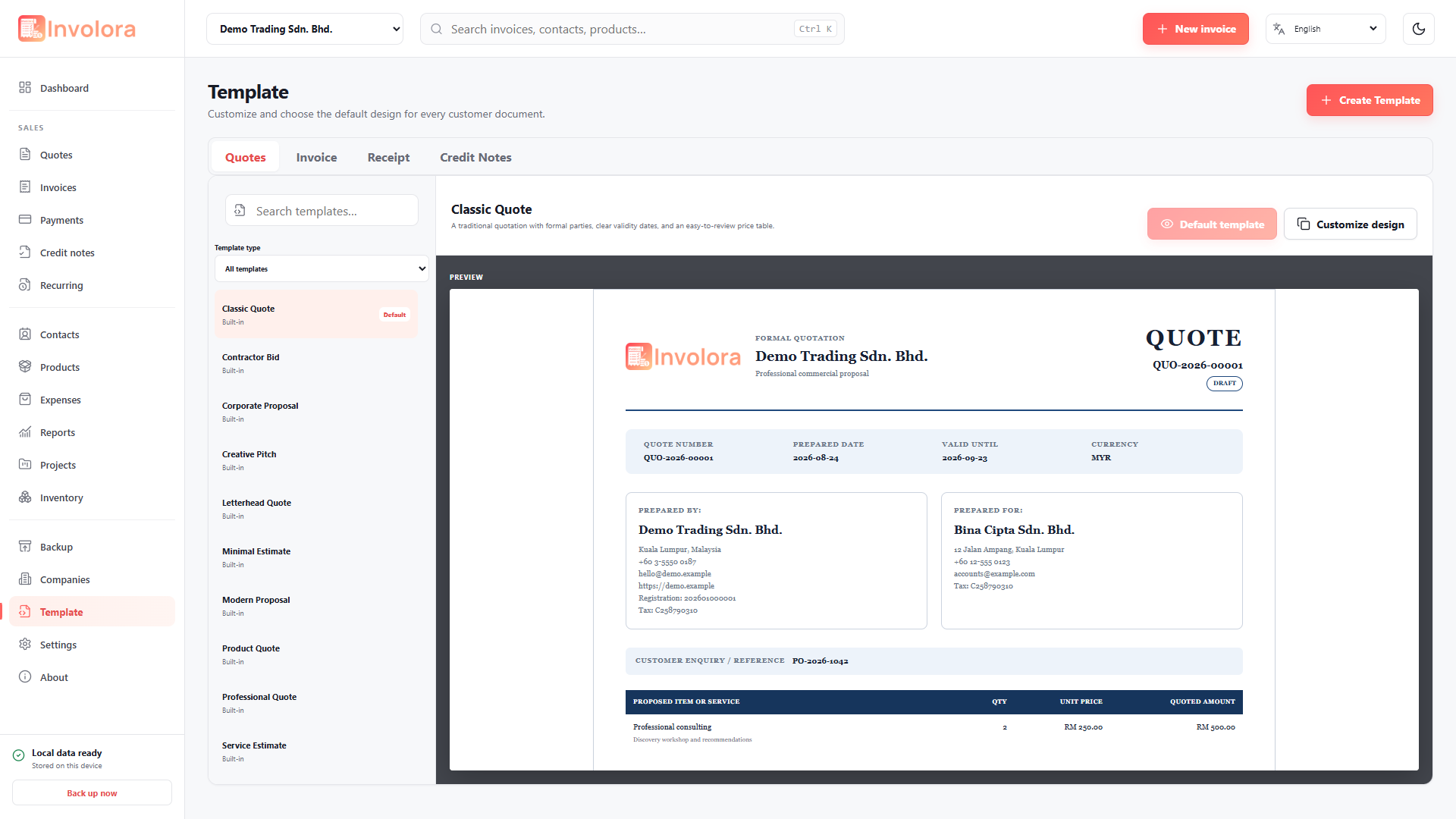Focus the Search invoices, contacts, products field

pyautogui.click(x=632, y=29)
